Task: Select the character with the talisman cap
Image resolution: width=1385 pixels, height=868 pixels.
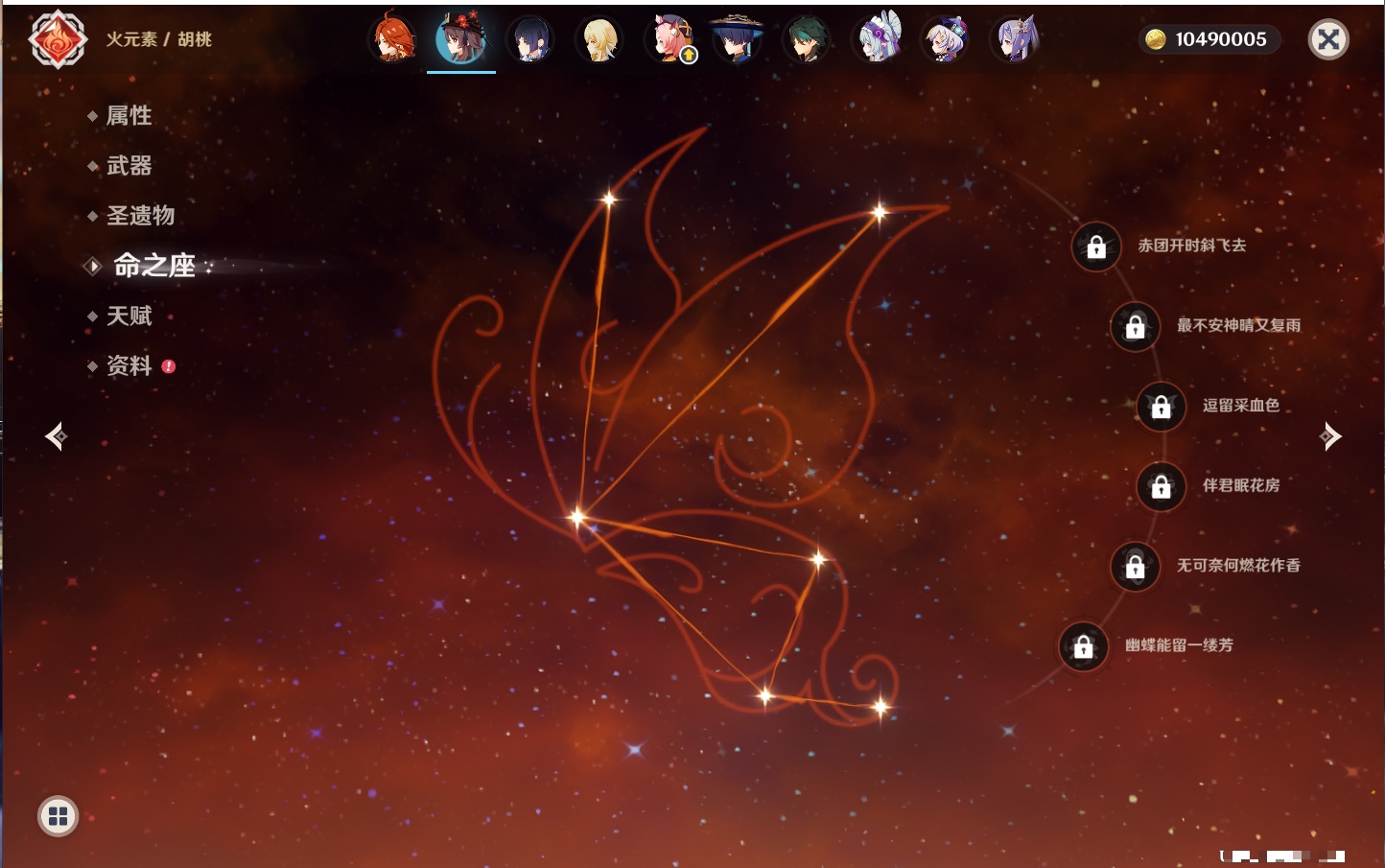Action: tap(946, 39)
